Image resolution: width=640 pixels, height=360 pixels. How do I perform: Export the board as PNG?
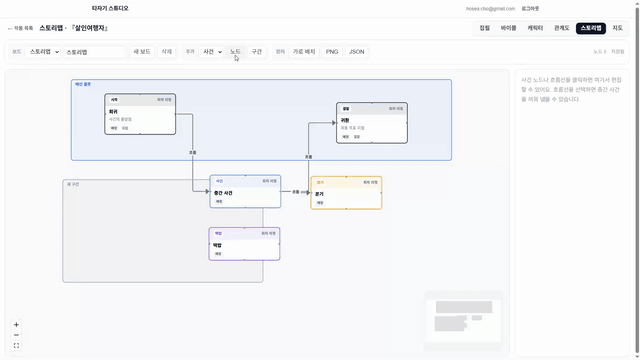[332, 52]
